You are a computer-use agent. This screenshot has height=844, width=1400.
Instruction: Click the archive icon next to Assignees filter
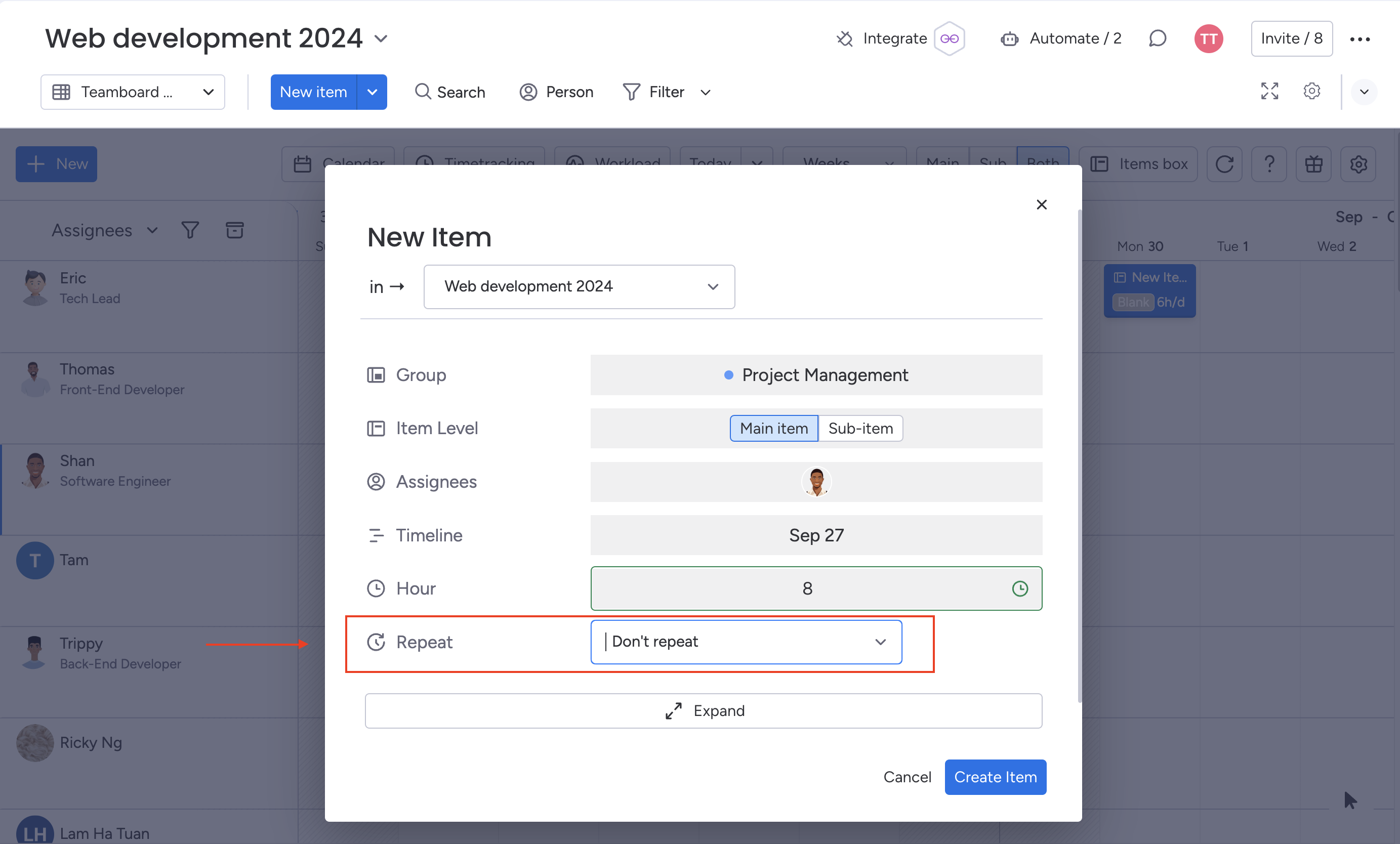235,230
